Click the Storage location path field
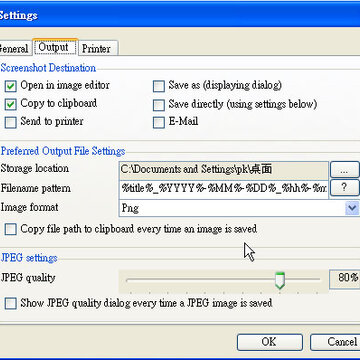Screen dimensions: 360x360 click(x=223, y=170)
